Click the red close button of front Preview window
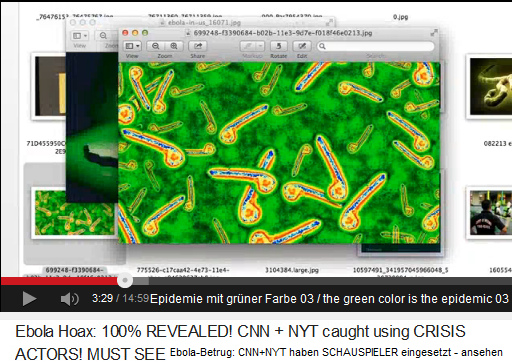Image resolution: width=512 pixels, height=364 pixels. pyautogui.click(x=125, y=33)
